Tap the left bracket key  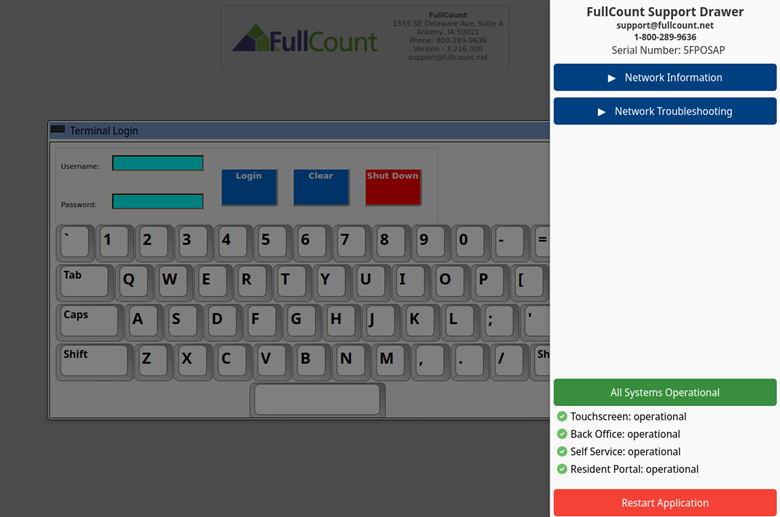(530, 282)
